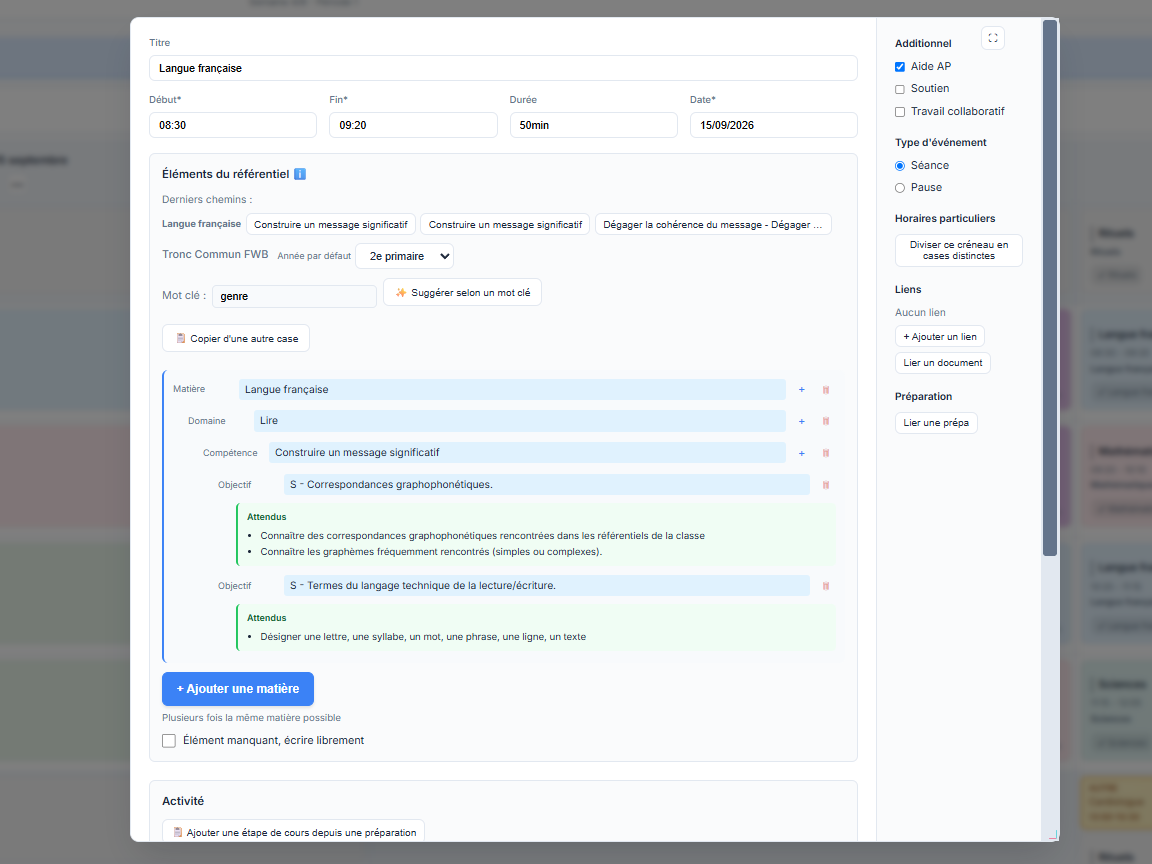Open the info icon beside Éléments du référentiel

(300, 174)
